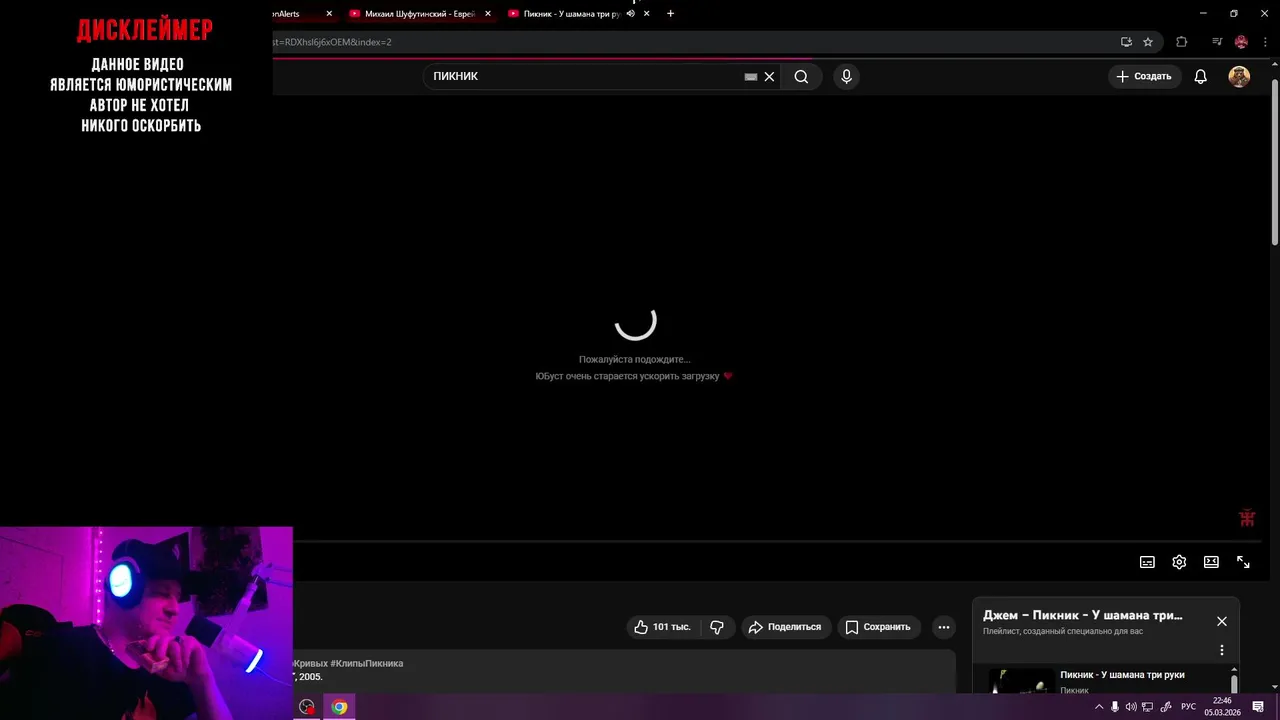This screenshot has height=720, width=1280.
Task: Open the recording app on taskbar
Action: (307, 707)
